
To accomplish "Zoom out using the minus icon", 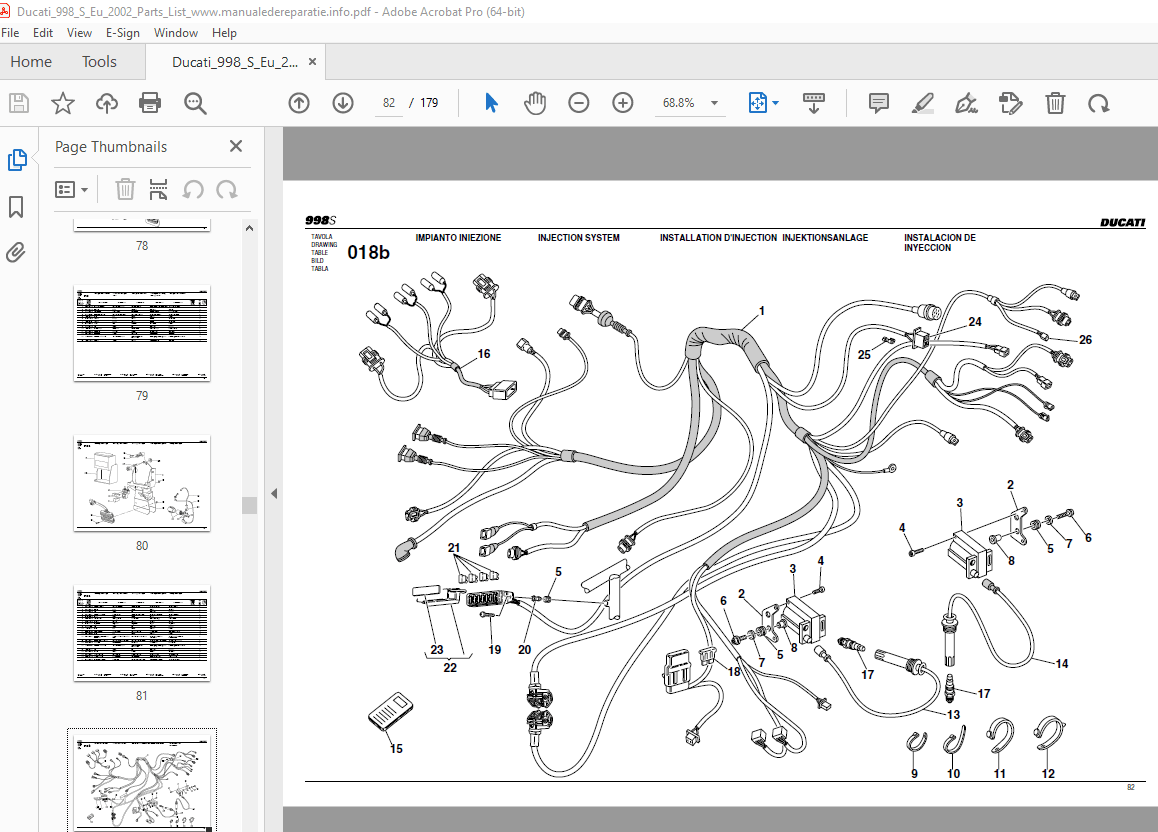I will tap(579, 102).
